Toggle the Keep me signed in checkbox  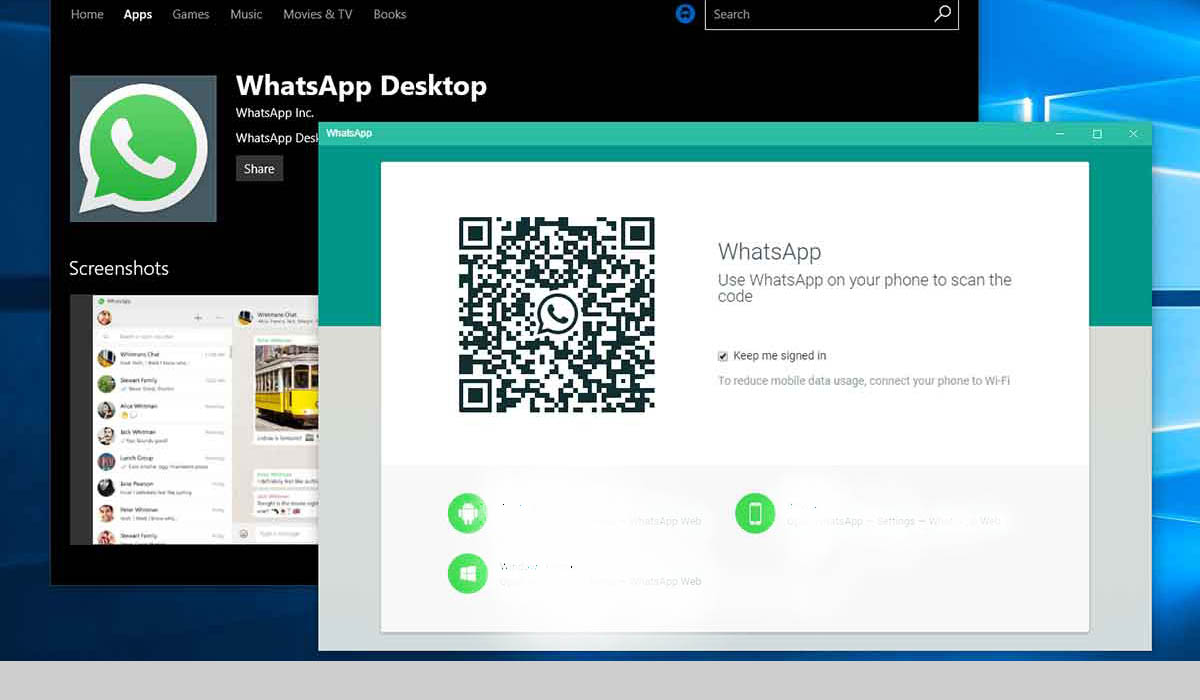point(723,356)
